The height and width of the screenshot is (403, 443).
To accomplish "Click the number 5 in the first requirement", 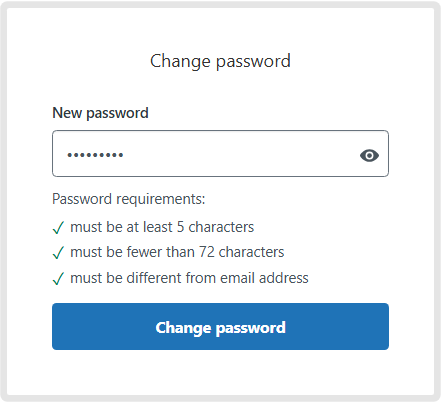I will (x=180, y=227).
